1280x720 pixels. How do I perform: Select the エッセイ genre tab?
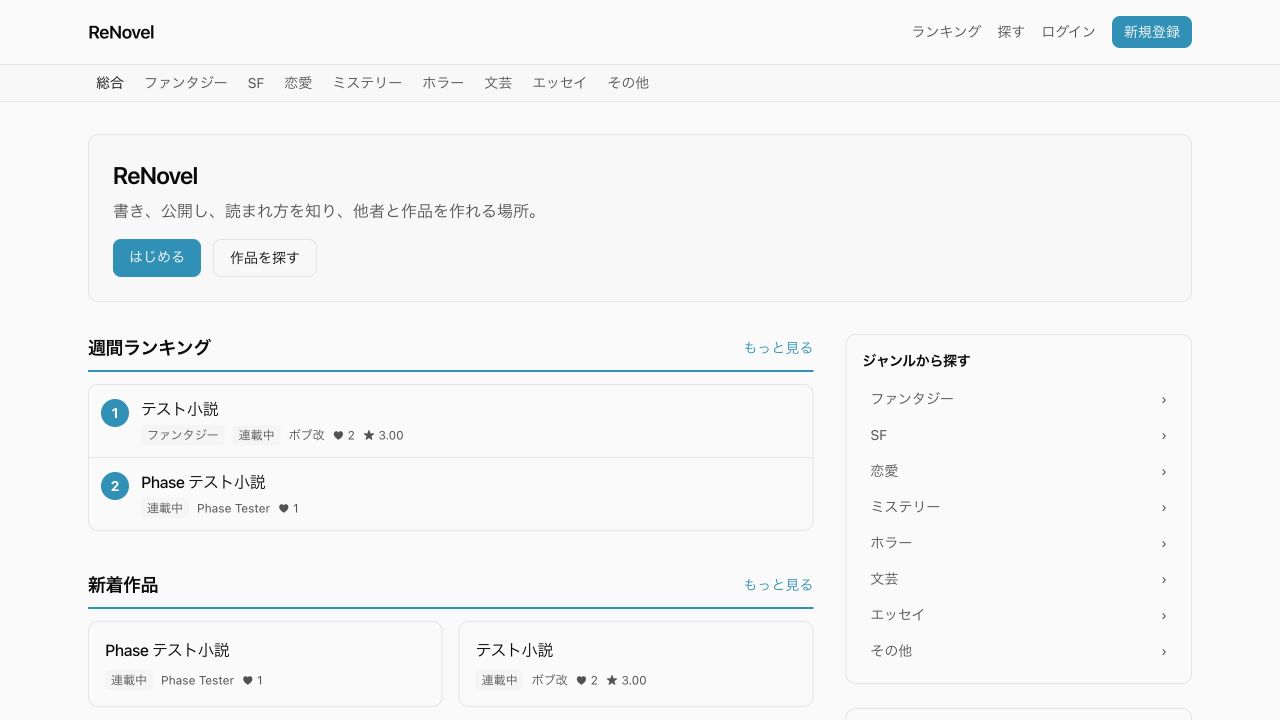coord(560,83)
